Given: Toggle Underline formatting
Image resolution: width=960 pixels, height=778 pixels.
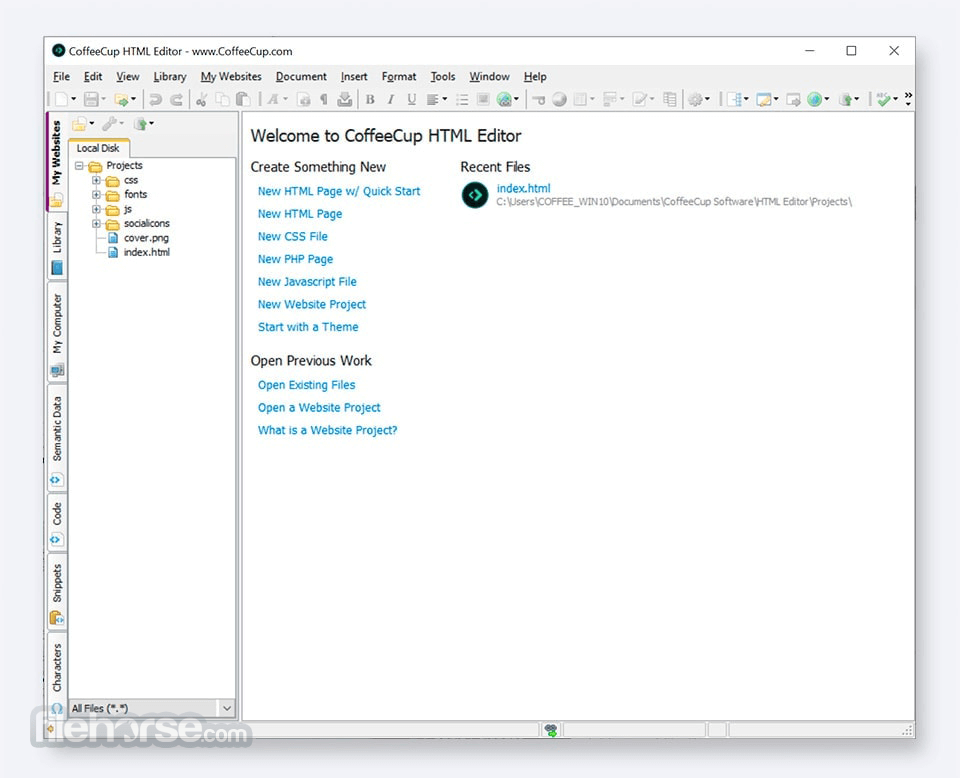Looking at the screenshot, I should coord(411,99).
